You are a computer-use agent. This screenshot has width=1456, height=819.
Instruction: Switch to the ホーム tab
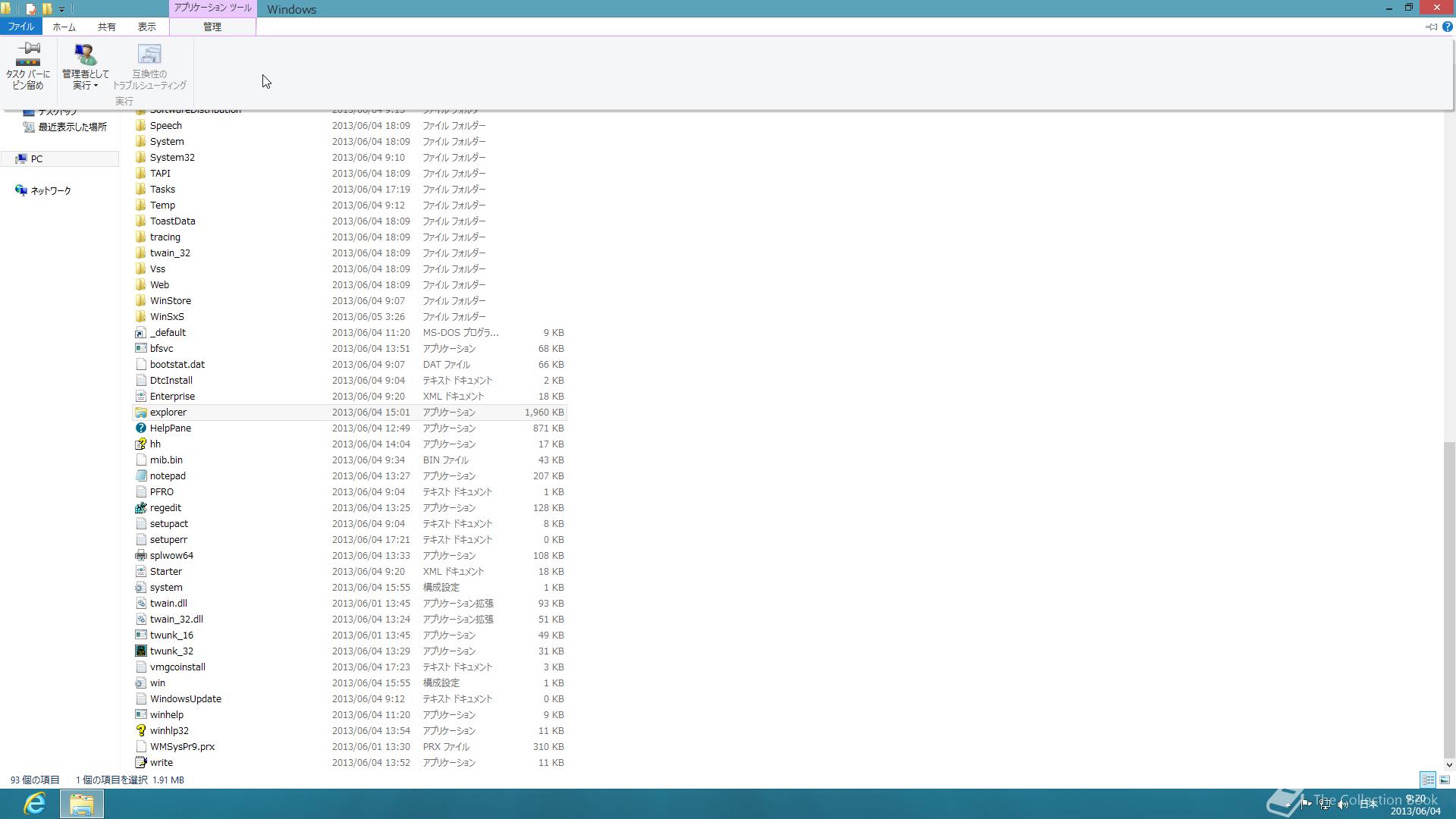(64, 27)
